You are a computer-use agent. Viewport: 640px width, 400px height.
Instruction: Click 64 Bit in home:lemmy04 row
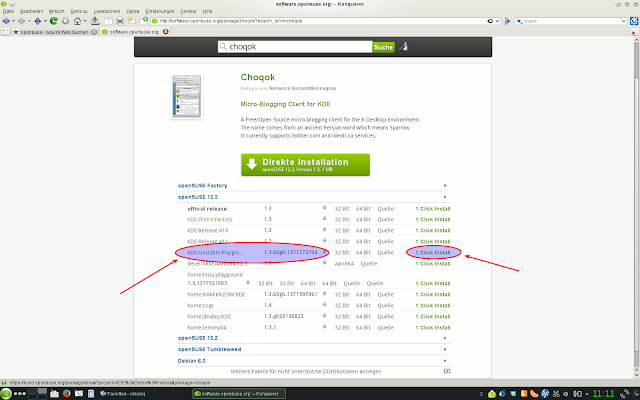[363, 327]
